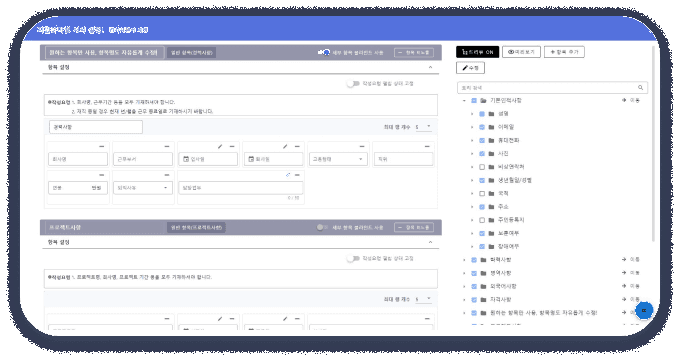Click the 외국어사항 folder icon
Viewport: 680px width, 360px height.
[483, 287]
